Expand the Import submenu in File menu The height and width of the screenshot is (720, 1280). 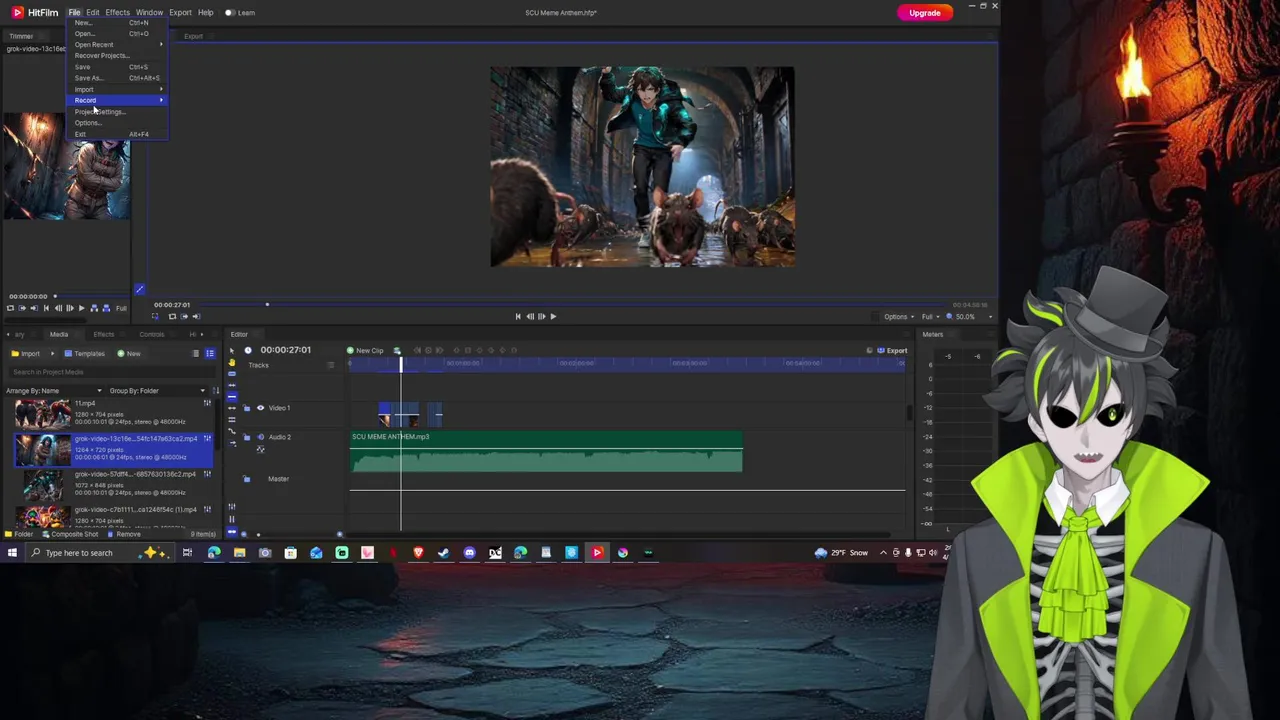point(117,89)
